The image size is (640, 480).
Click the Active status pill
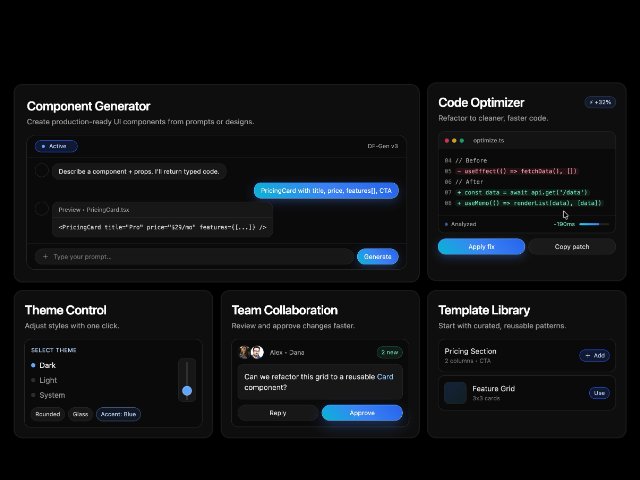(x=56, y=146)
